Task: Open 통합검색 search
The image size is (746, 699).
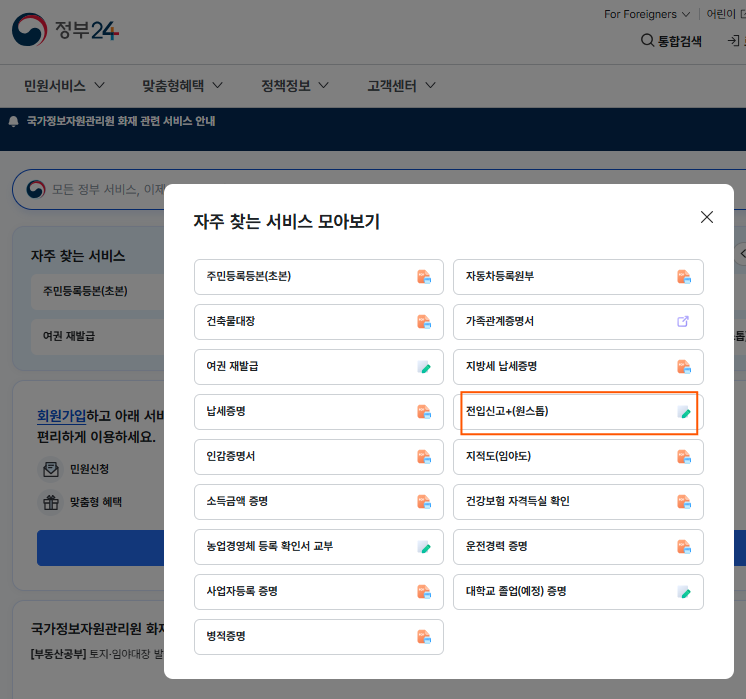Action: (671, 41)
